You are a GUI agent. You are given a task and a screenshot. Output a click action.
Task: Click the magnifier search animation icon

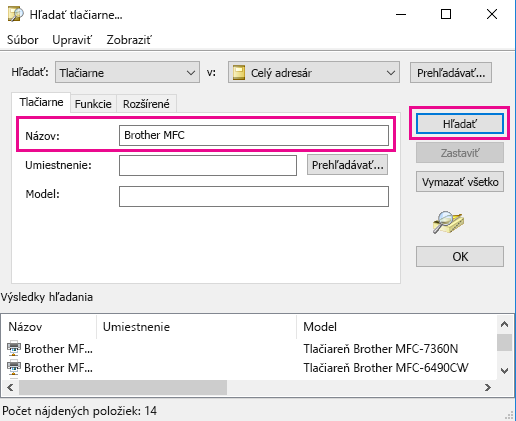pos(448,222)
